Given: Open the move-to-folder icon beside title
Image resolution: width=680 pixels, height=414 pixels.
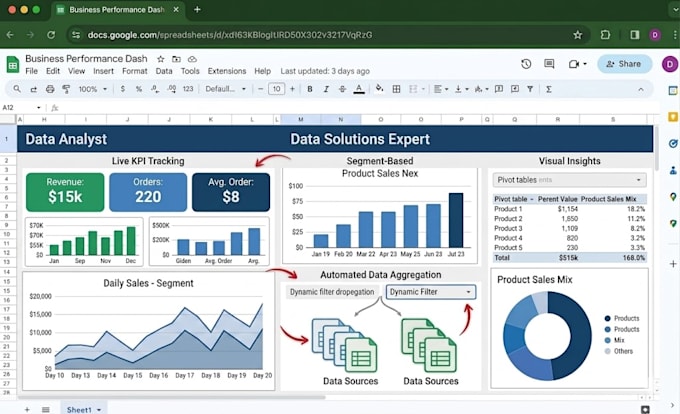Looking at the screenshot, I should pos(176,59).
